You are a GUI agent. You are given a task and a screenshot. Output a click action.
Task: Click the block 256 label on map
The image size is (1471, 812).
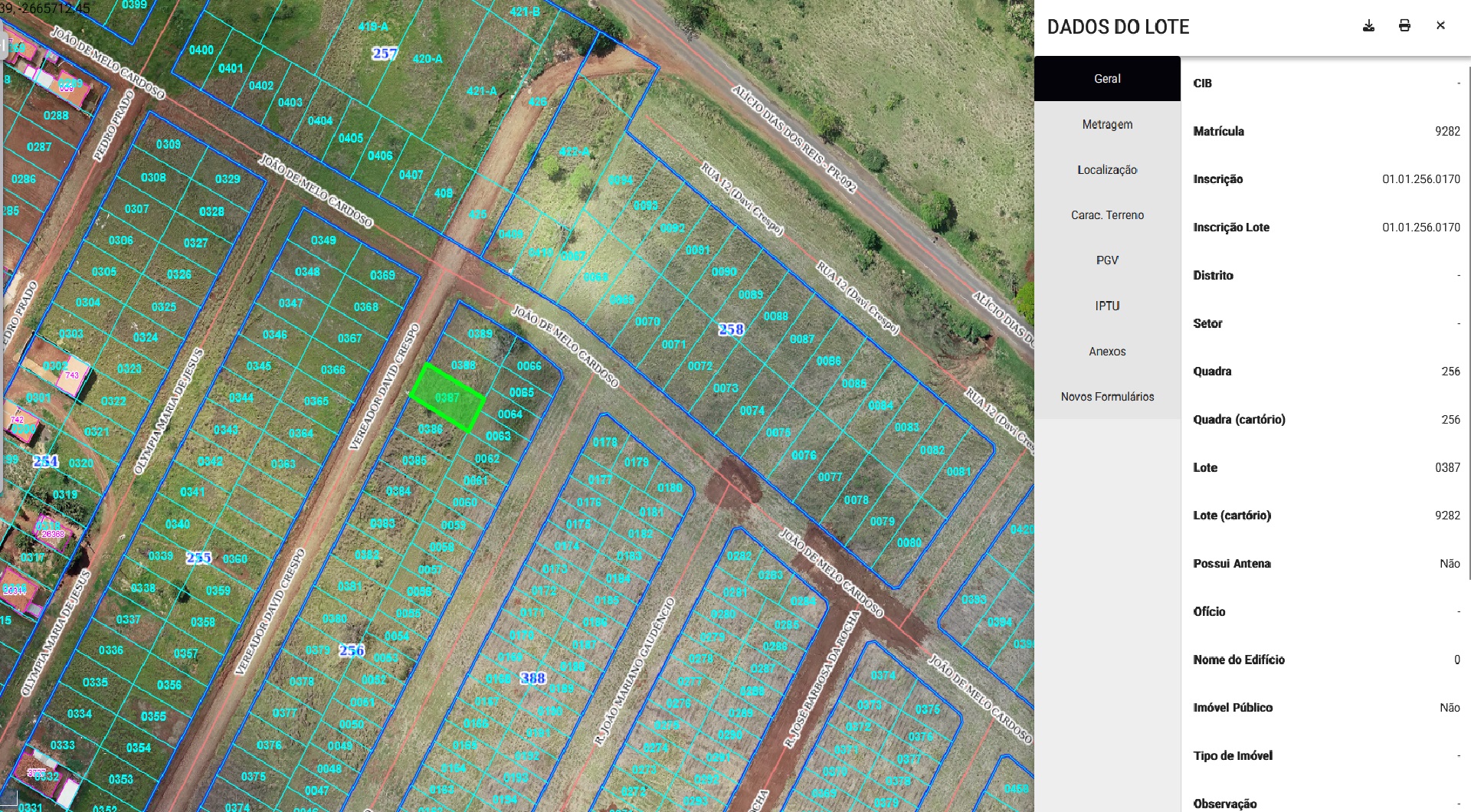click(352, 650)
